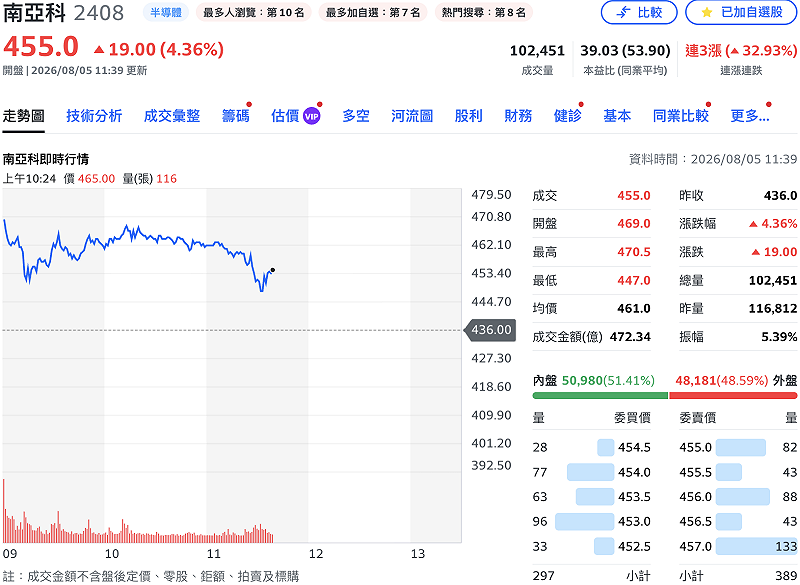
Task: Switch to the 多空 tab
Action: (x=356, y=116)
